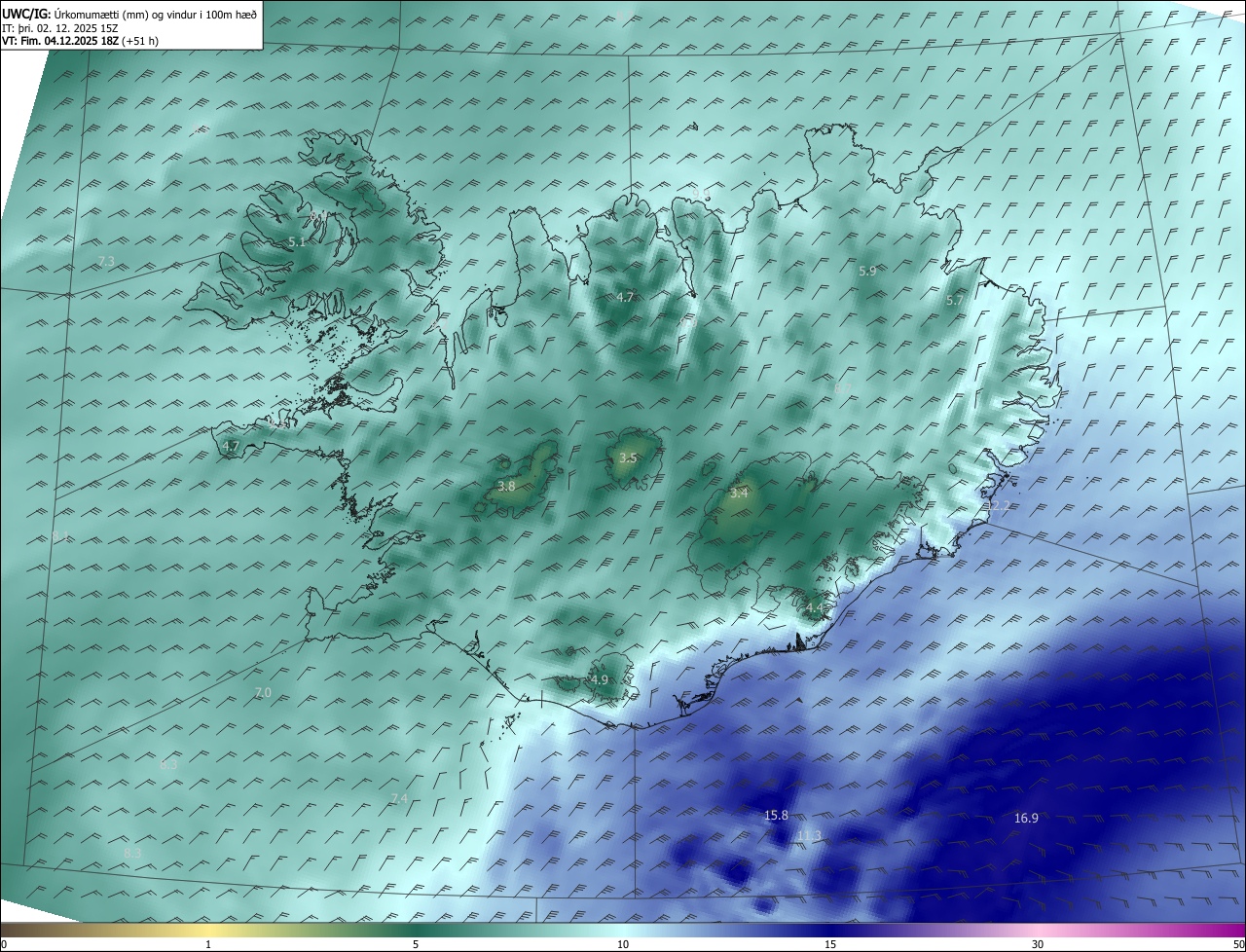This screenshot has height=952, width=1246.
Task: Click the 4.9 value on Mýrdalsjökull
Action: (600, 679)
